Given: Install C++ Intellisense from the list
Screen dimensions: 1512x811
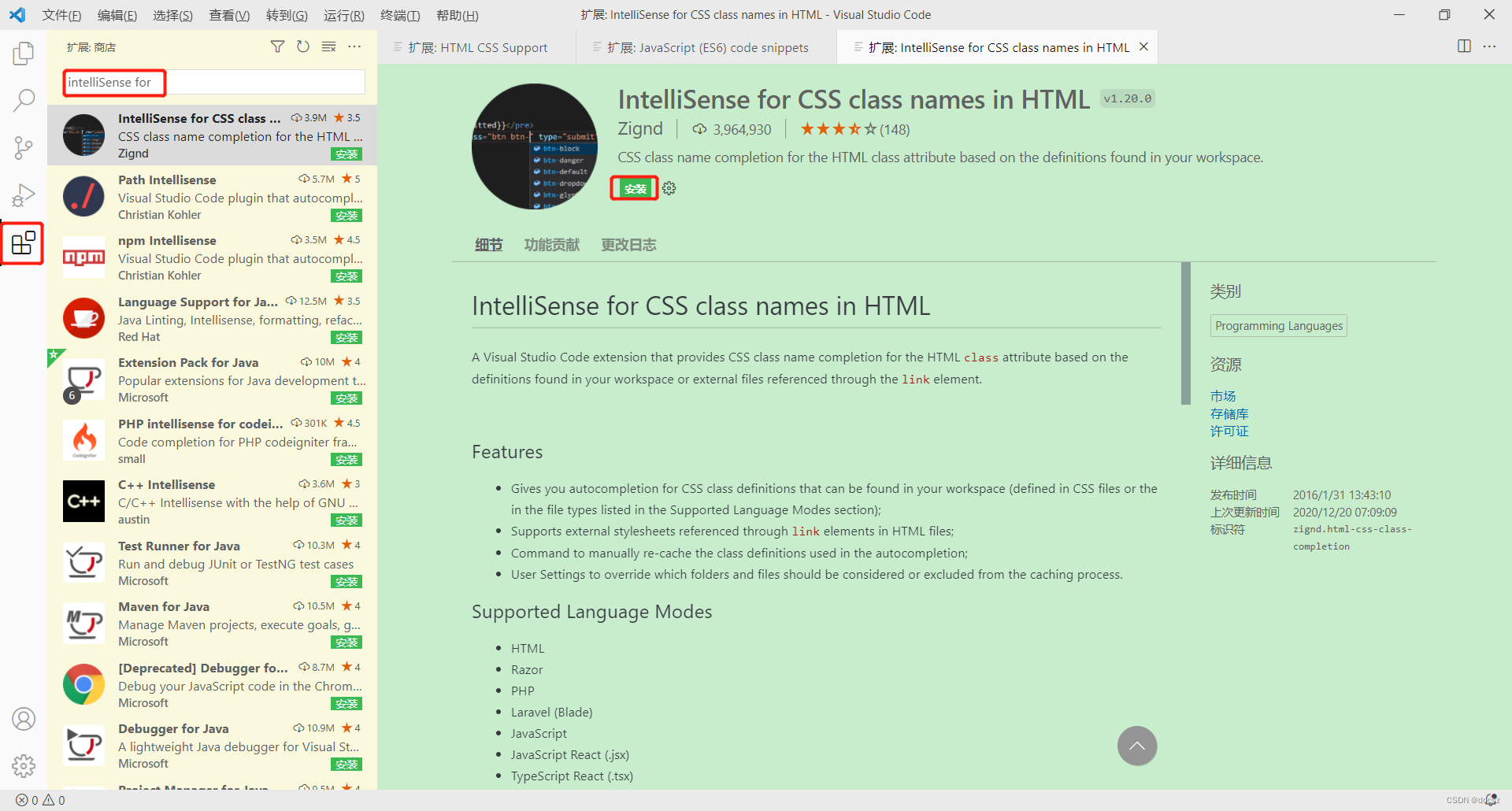Looking at the screenshot, I should (346, 520).
